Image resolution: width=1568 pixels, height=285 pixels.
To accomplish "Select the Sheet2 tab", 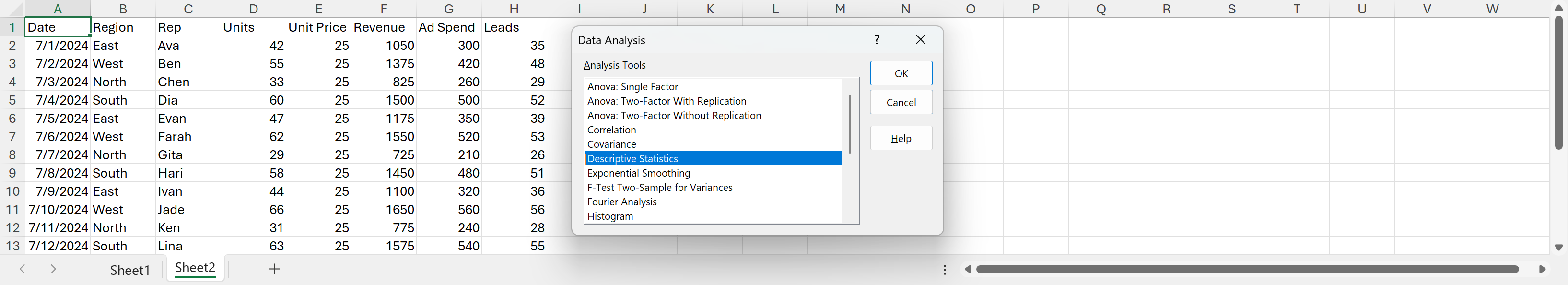I will click(195, 268).
